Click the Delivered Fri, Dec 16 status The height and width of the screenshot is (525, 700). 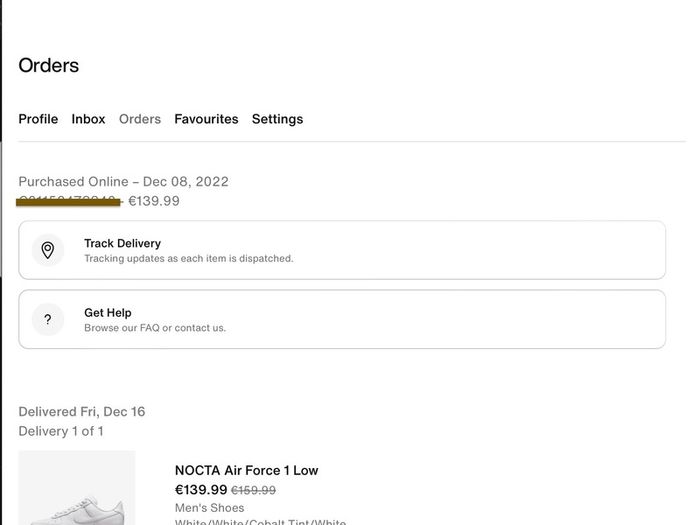82,412
